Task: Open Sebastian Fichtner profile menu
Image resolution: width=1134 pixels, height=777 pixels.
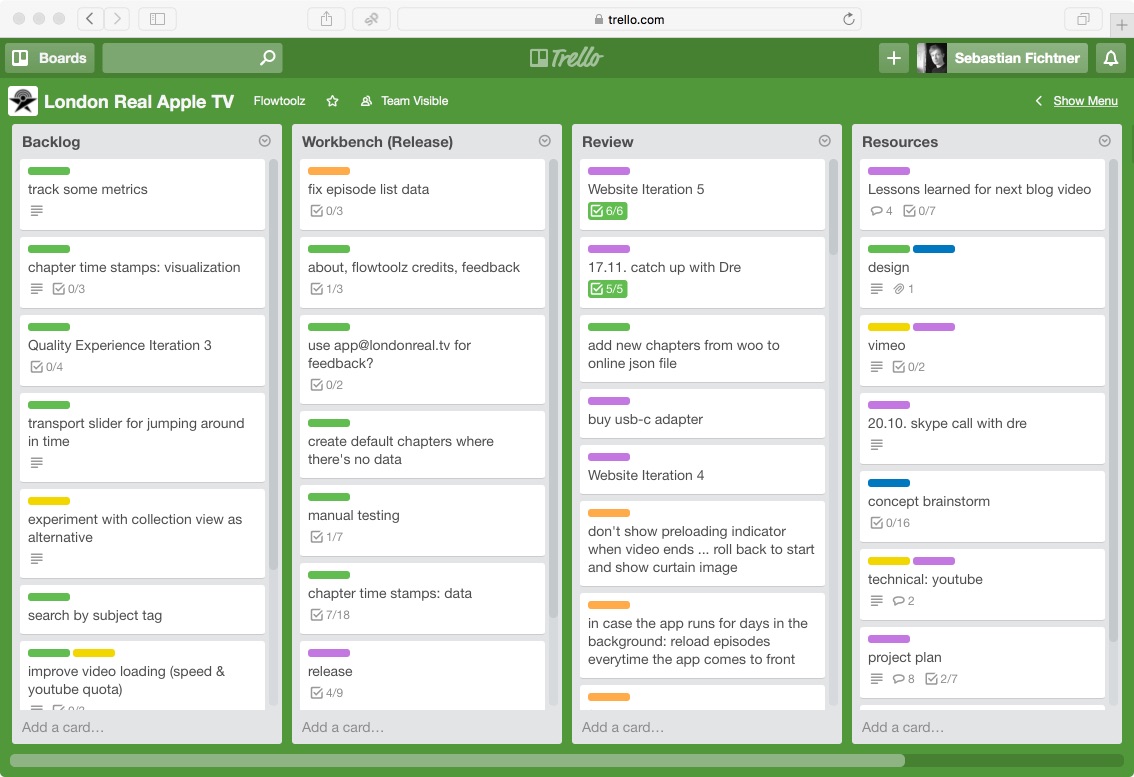Action: (x=1002, y=58)
